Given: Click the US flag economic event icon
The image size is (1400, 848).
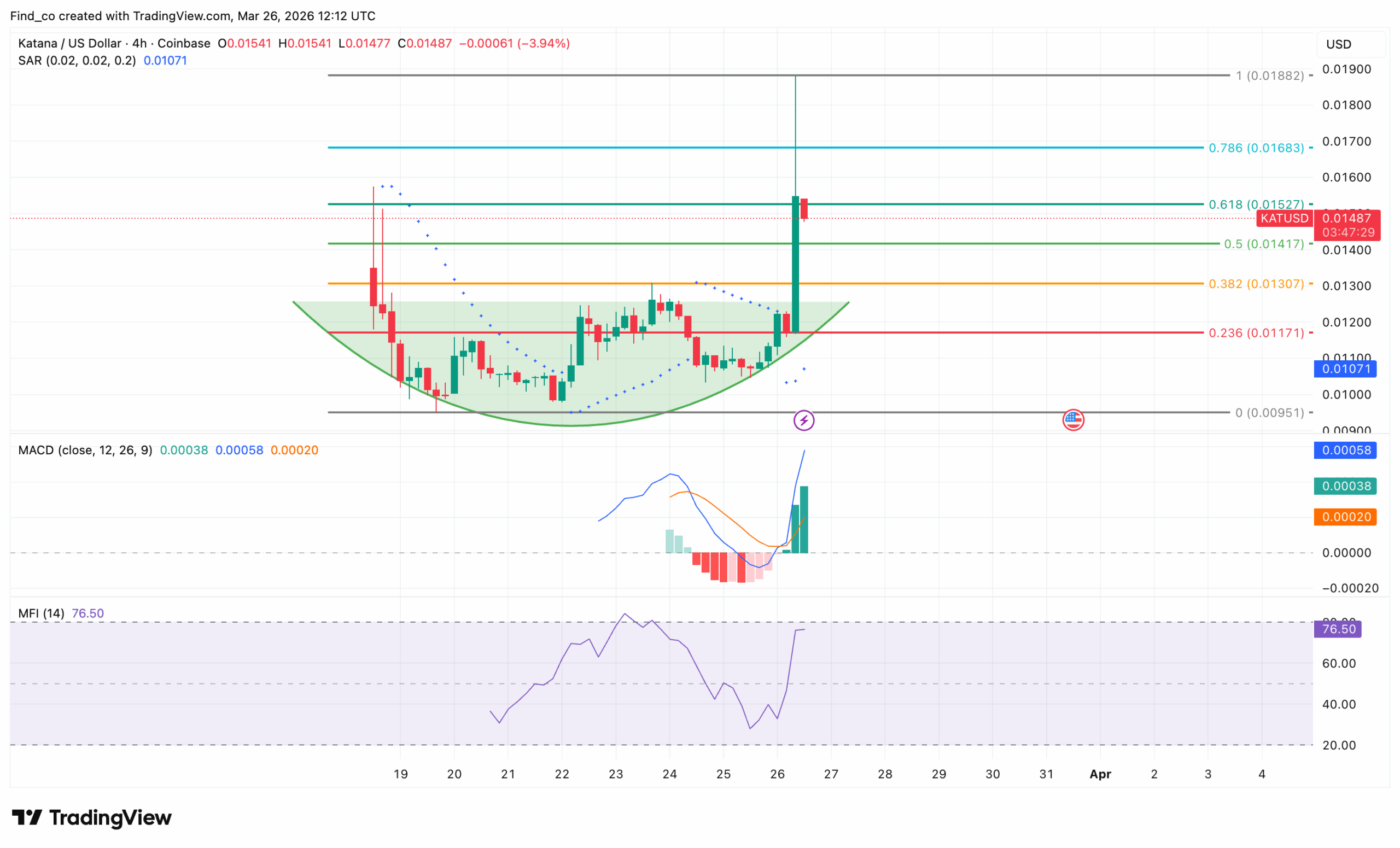Looking at the screenshot, I should 1074,420.
